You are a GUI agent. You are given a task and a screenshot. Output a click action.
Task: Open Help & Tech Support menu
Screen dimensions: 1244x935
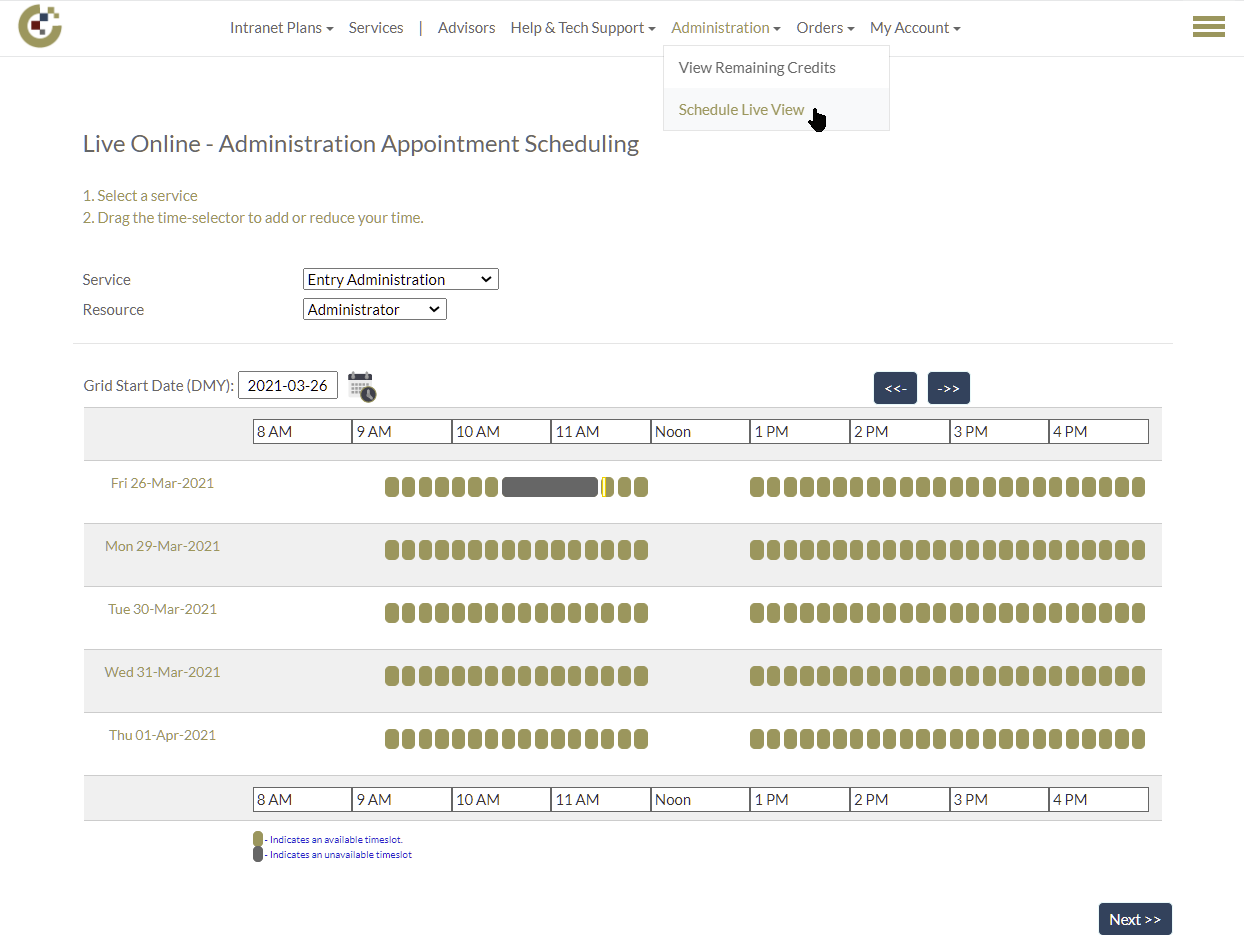click(x=583, y=28)
